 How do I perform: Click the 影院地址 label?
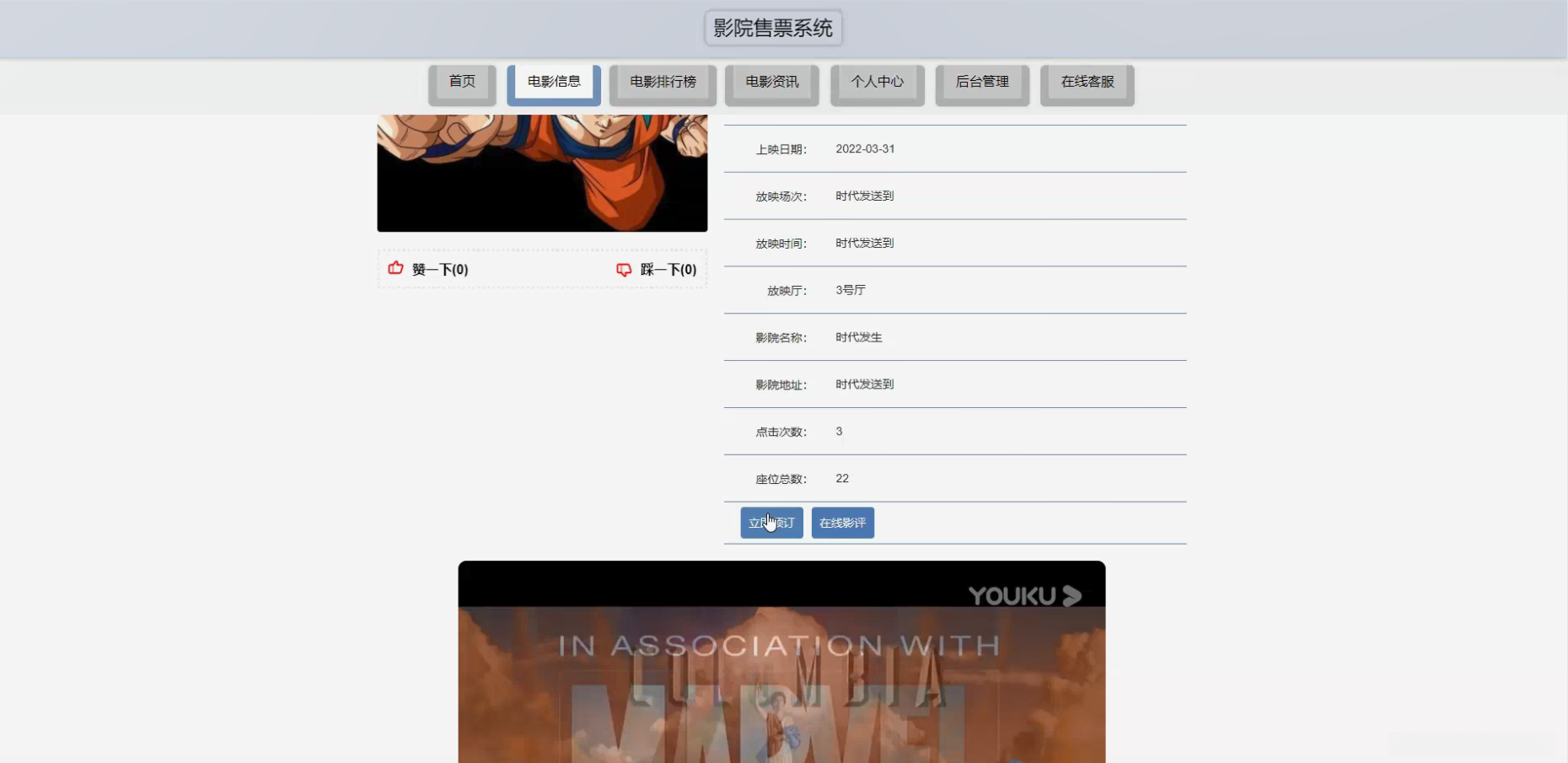781,385
